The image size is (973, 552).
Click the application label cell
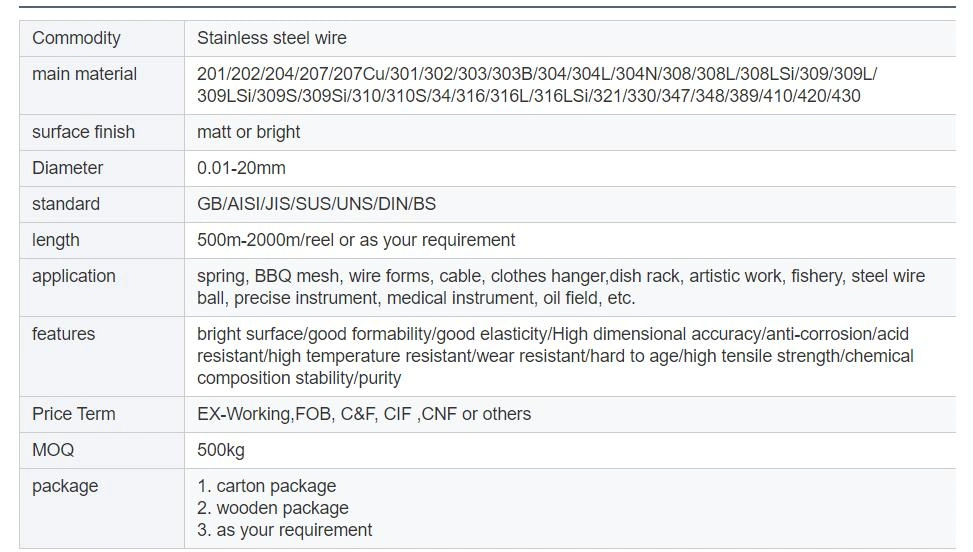pos(102,287)
